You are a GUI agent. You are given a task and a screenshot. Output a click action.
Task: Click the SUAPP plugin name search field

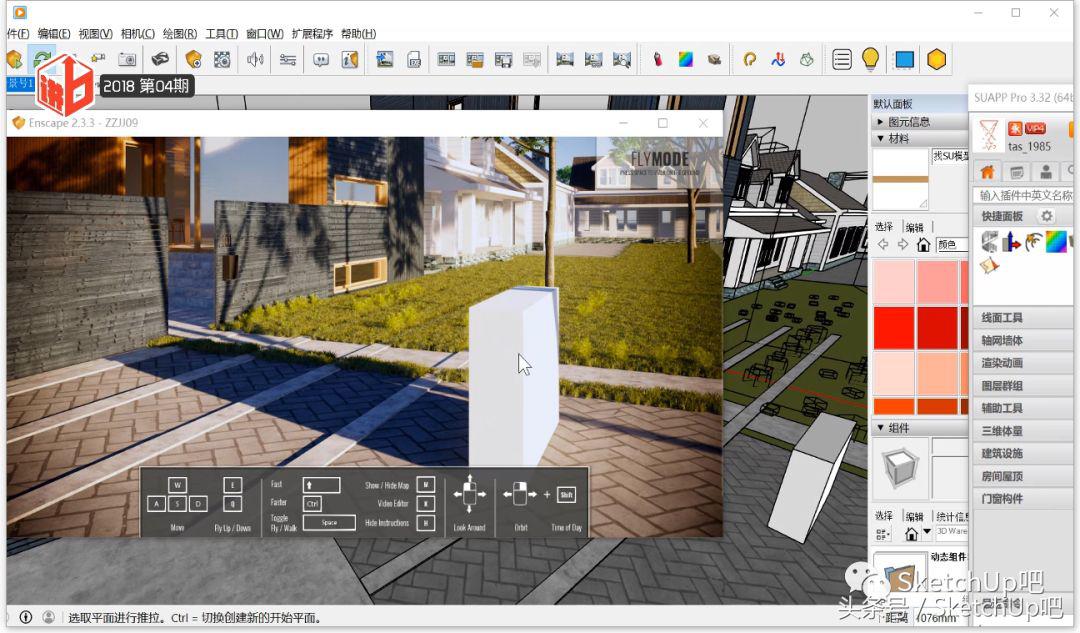pyautogui.click(x=1024, y=196)
